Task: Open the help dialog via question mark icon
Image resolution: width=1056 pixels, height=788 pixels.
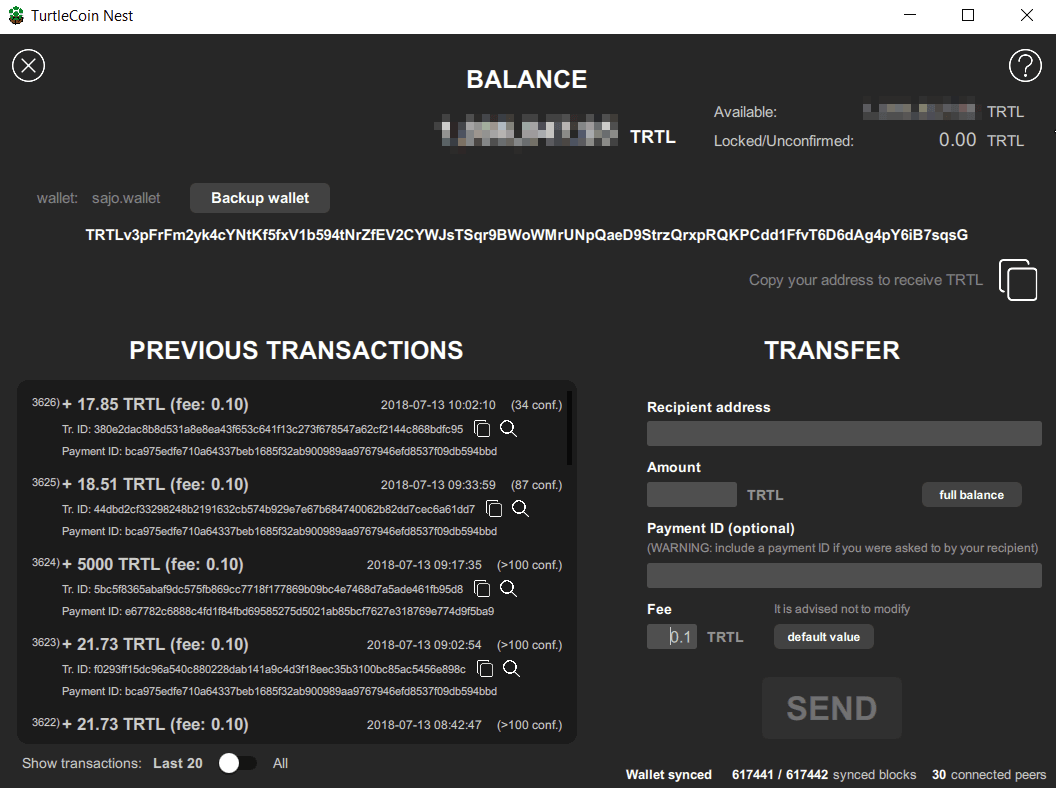Action: 1025,65
